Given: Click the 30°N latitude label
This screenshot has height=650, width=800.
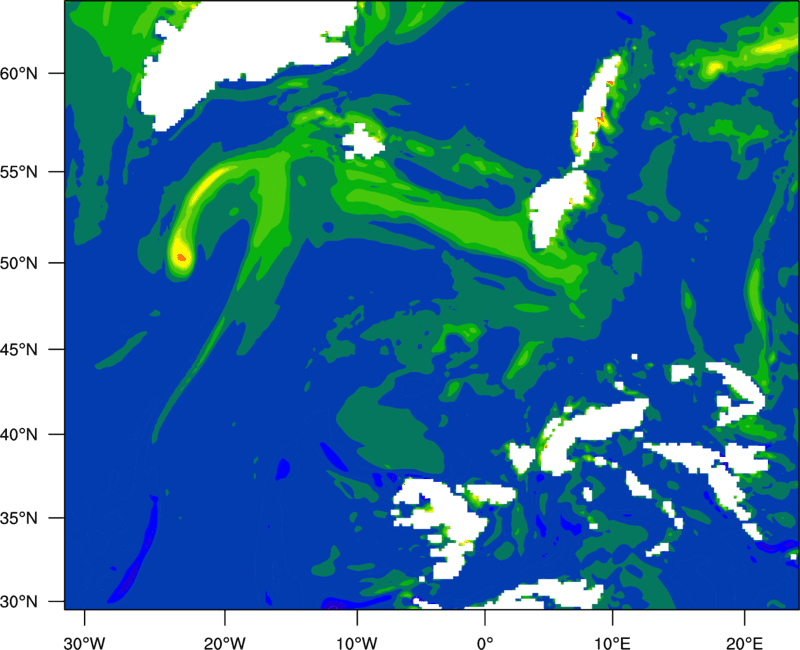Looking at the screenshot, I should pos(19,602).
